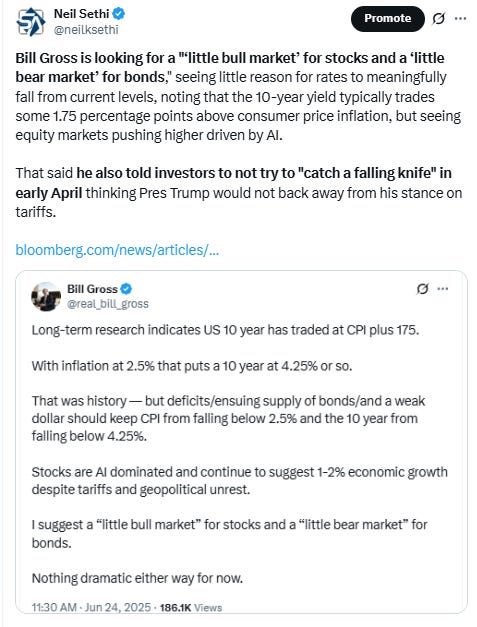Click the 'Nothing dramatic either way for now' line
The image size is (477, 627).
coord(137,578)
